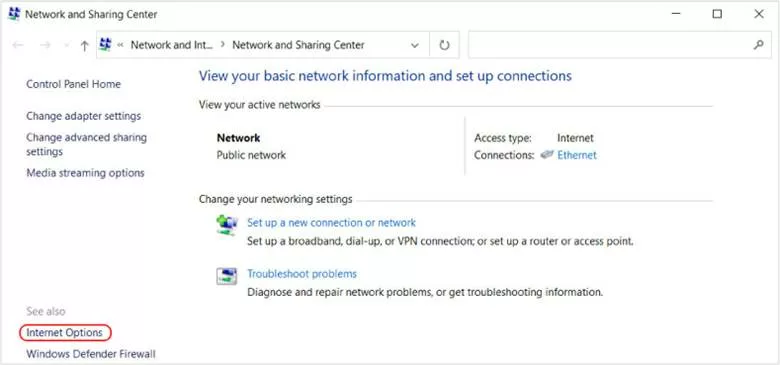The width and height of the screenshot is (780, 365).
Task: Click the 'Access type:' label
Action: coord(502,138)
